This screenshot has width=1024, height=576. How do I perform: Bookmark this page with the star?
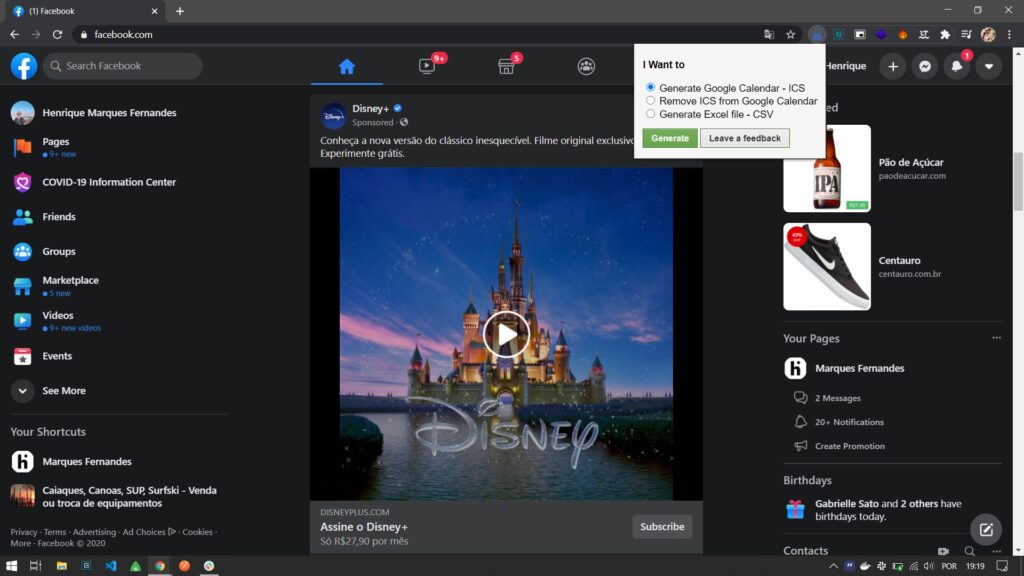coord(790,35)
